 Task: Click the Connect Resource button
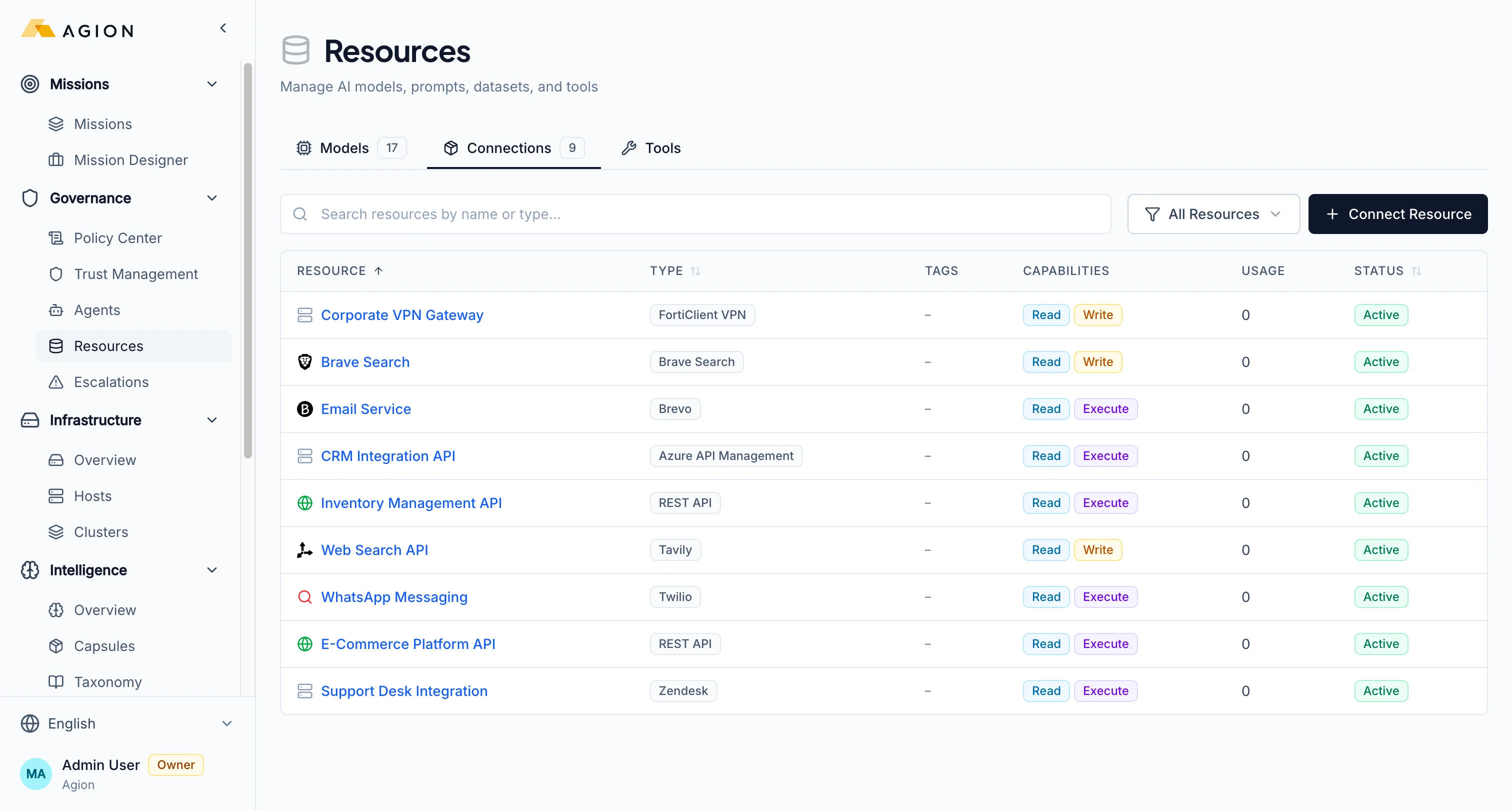point(1398,213)
